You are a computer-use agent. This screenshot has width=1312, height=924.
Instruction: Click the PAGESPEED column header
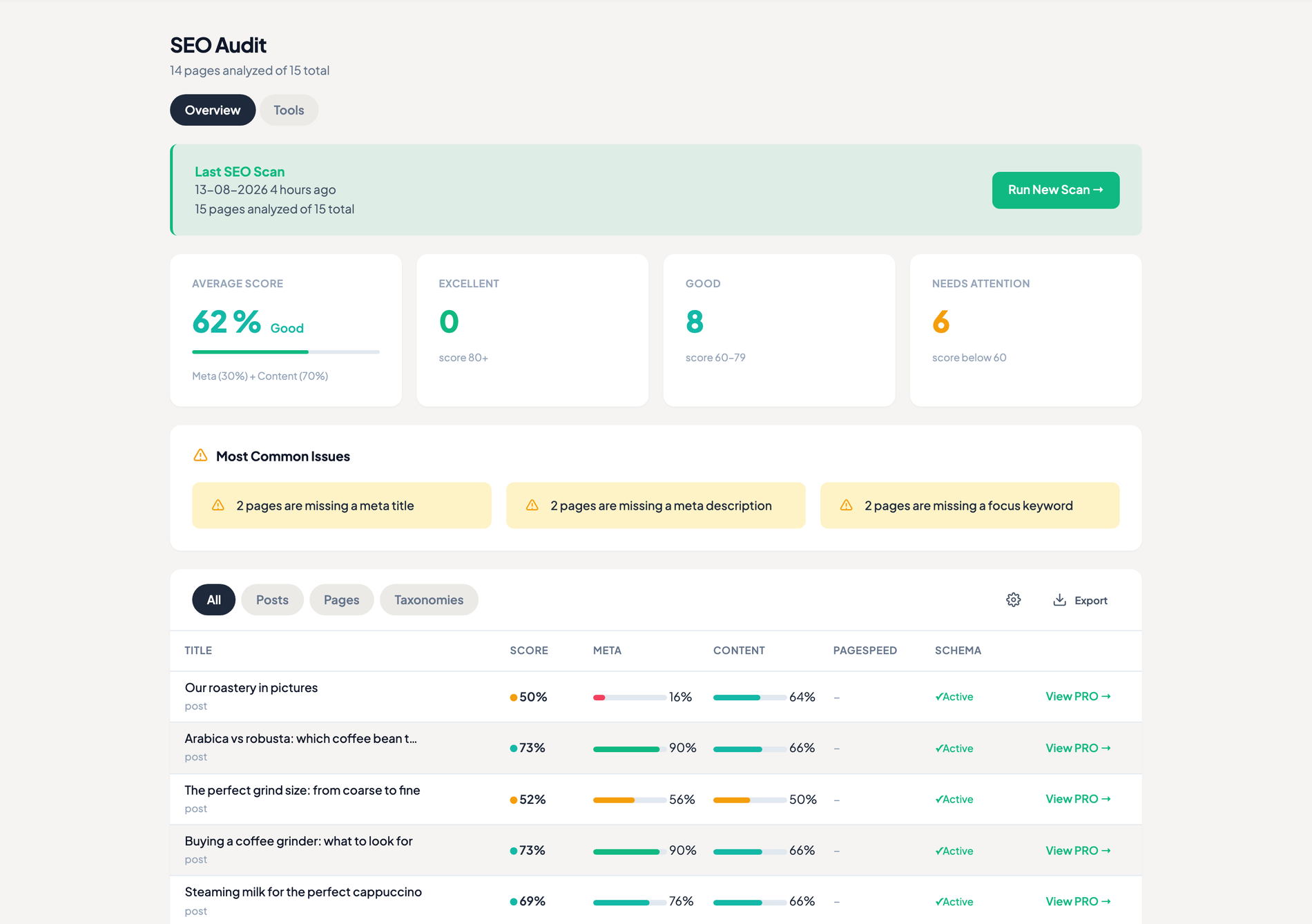(865, 651)
